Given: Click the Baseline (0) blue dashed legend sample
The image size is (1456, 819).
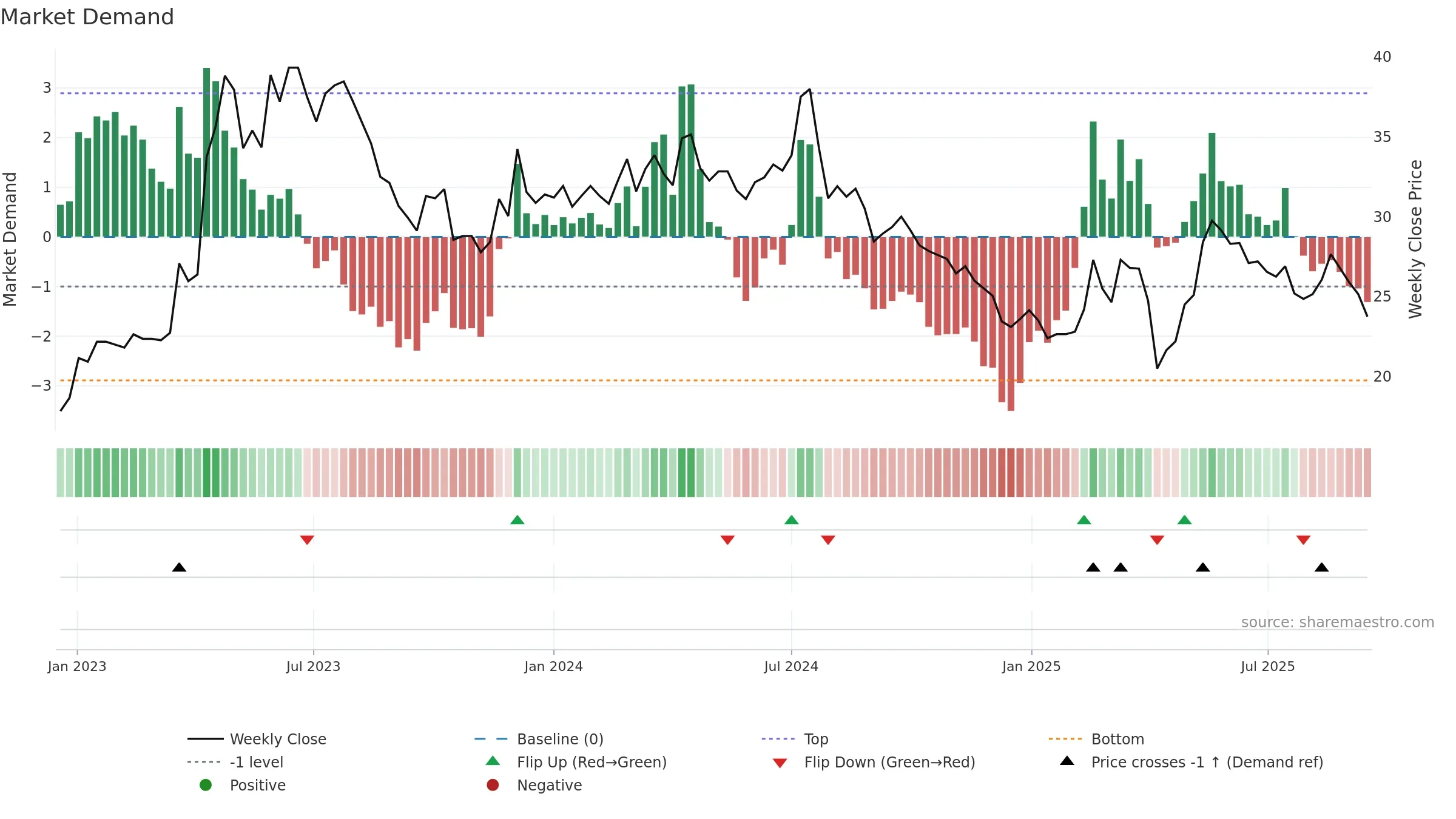Looking at the screenshot, I should (x=491, y=739).
